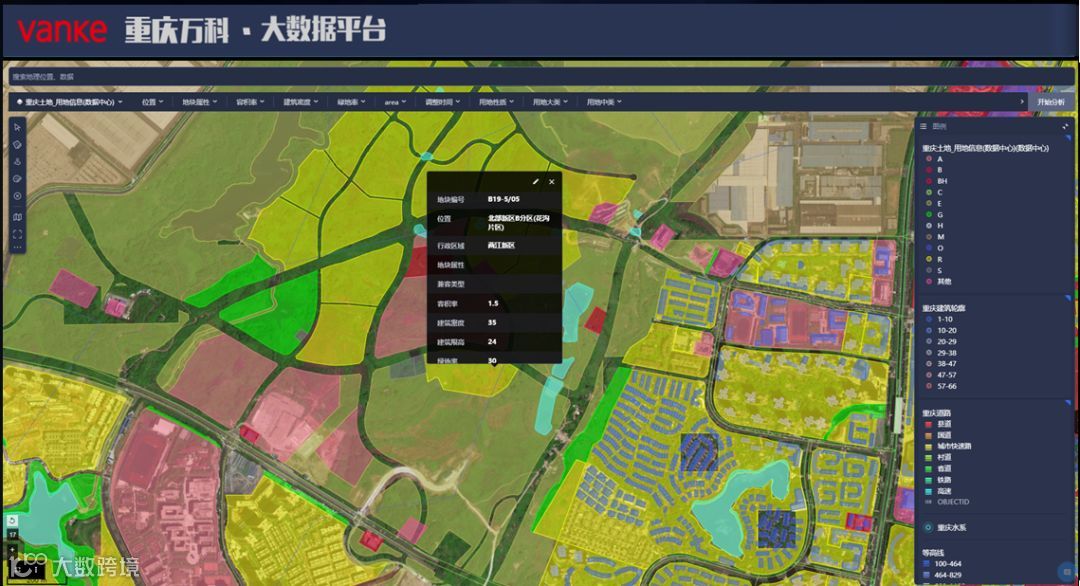Click the 重庆水系 layer circle icon
Screen dimensions: 1080x586
pos(928,527)
